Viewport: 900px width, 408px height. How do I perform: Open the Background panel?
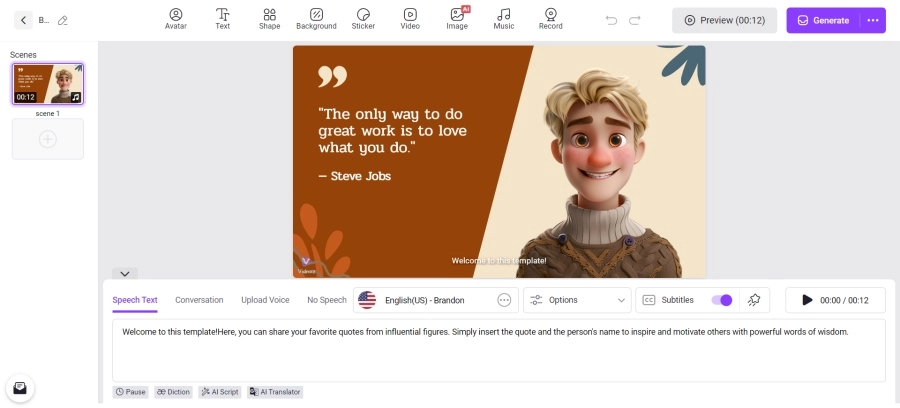pyautogui.click(x=316, y=19)
